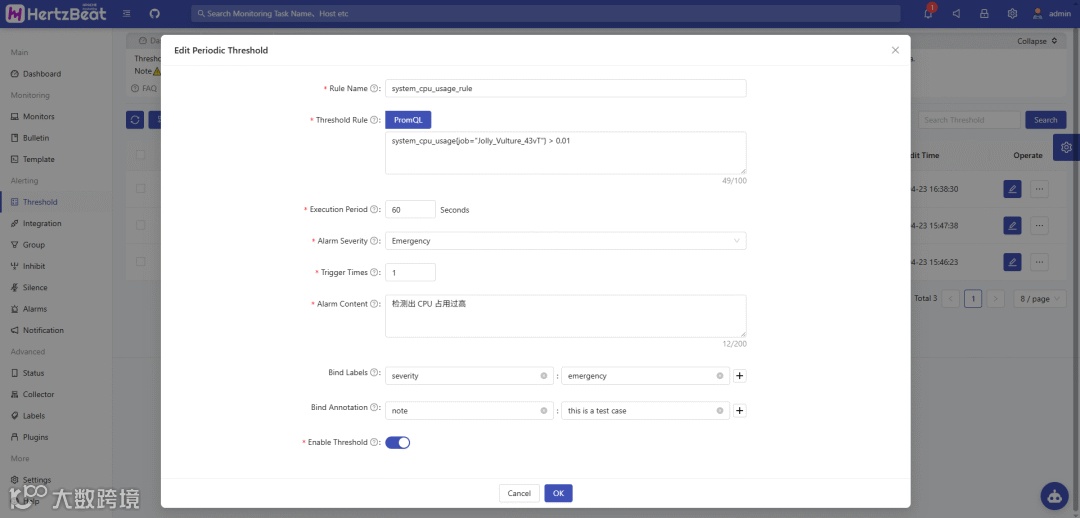The width and height of the screenshot is (1080, 518).
Task: Open Silence in the sidebar
Action: tap(35, 287)
